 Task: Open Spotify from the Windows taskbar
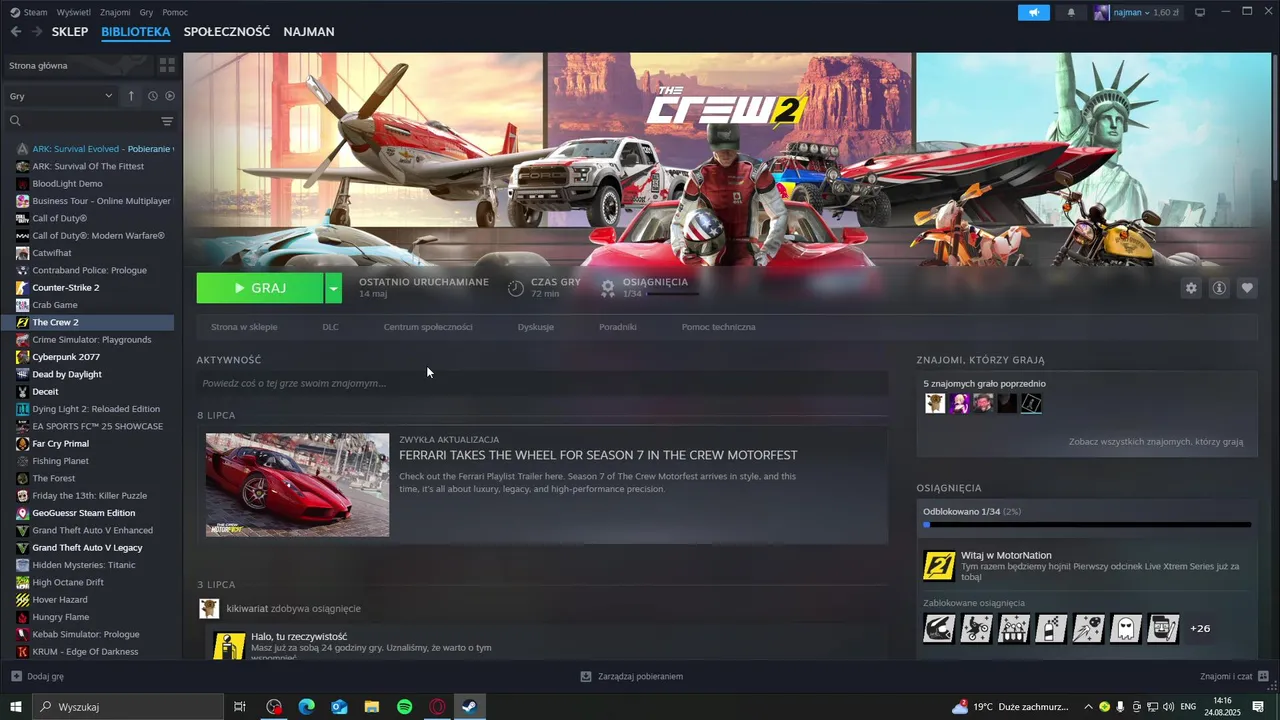coord(405,707)
